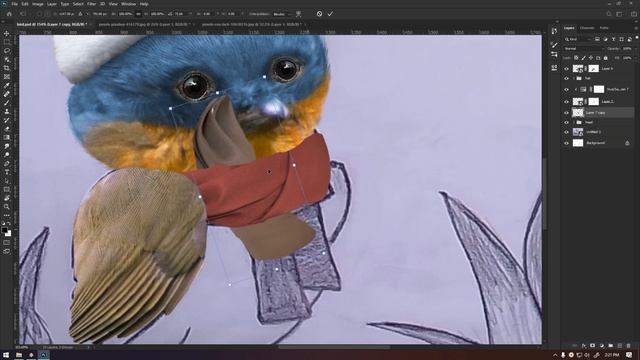640x360 pixels.
Task: Toggle visibility of Layer 7 copy
Action: (566, 112)
